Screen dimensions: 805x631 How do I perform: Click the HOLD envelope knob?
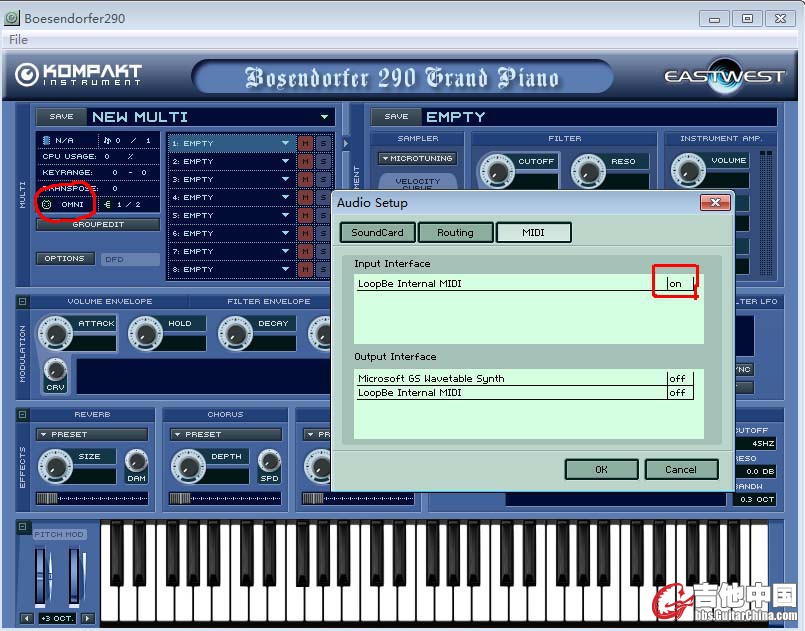coord(145,333)
